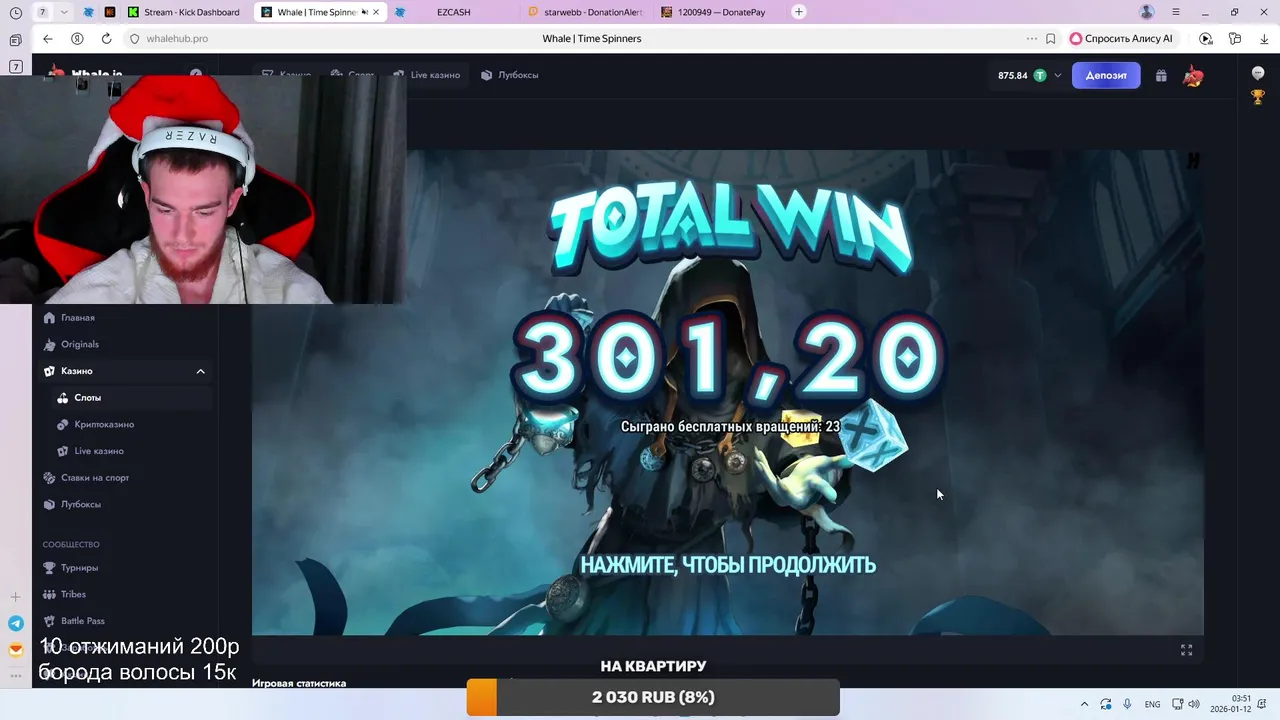Show hidden system tray icons

(1083, 704)
